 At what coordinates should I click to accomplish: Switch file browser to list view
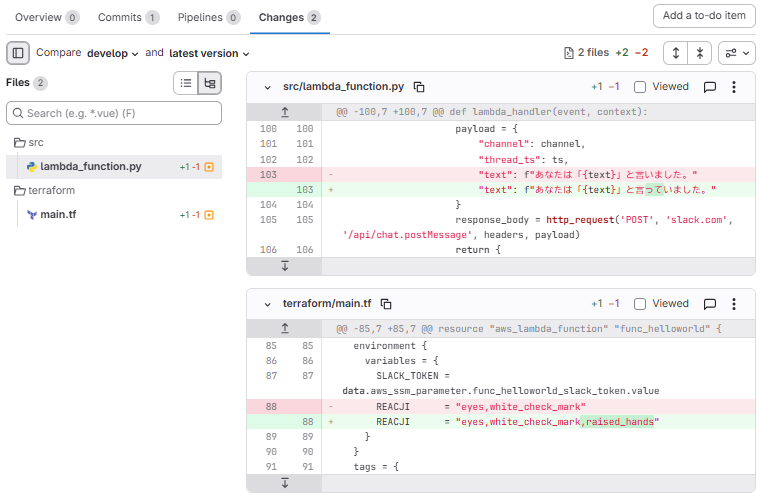coord(186,84)
